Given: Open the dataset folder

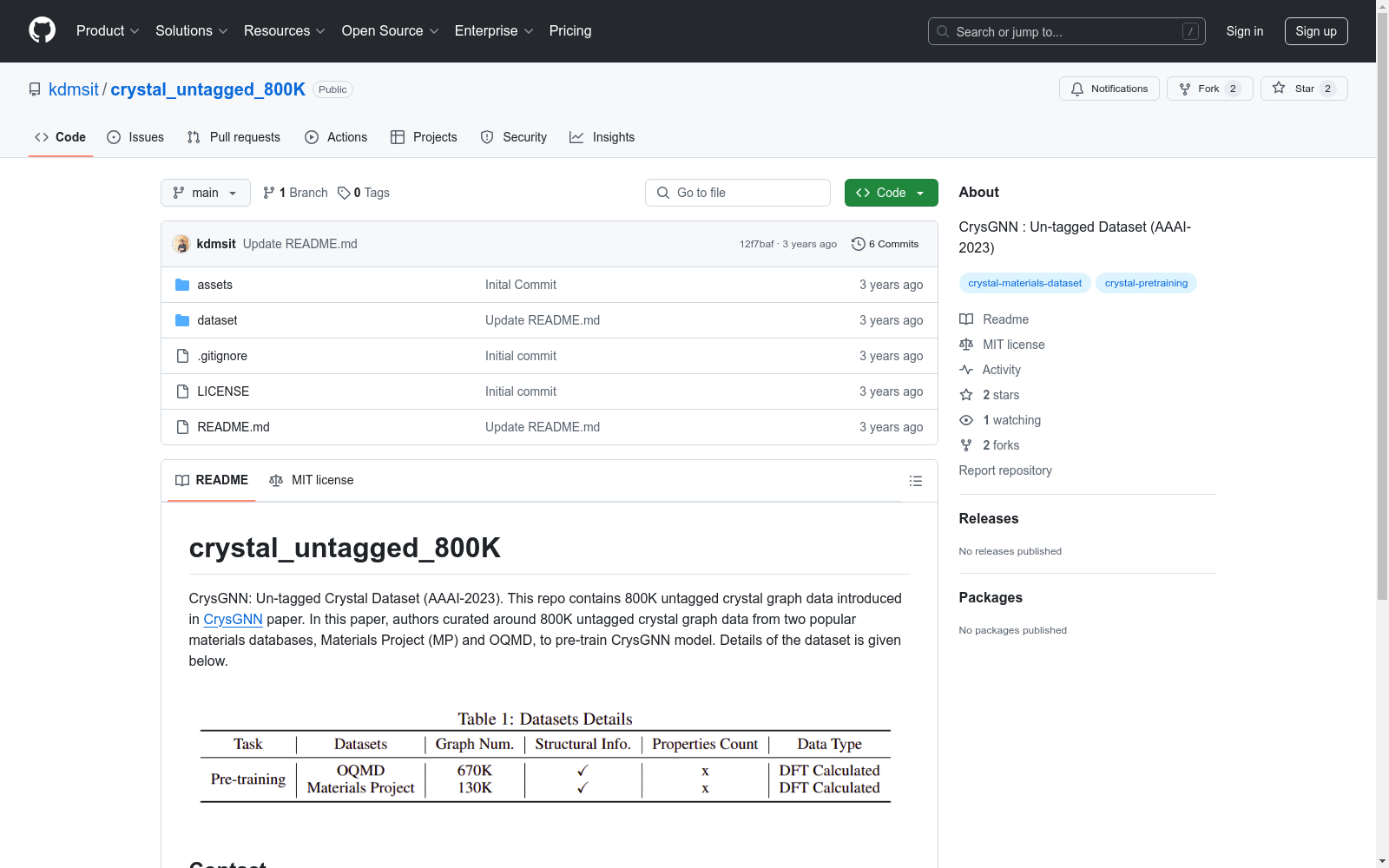Looking at the screenshot, I should (217, 320).
